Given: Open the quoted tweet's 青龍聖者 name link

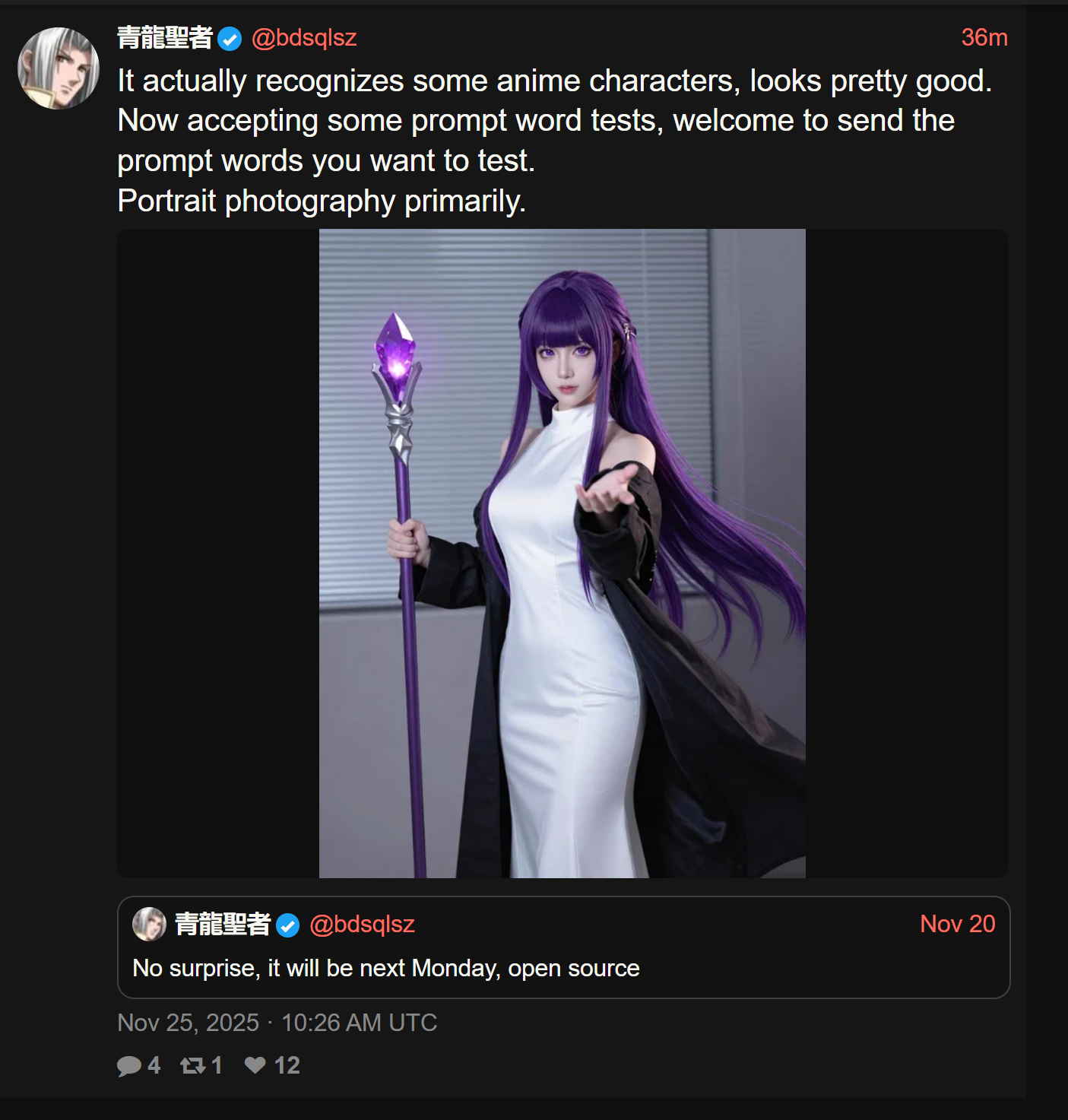Looking at the screenshot, I should (223, 924).
